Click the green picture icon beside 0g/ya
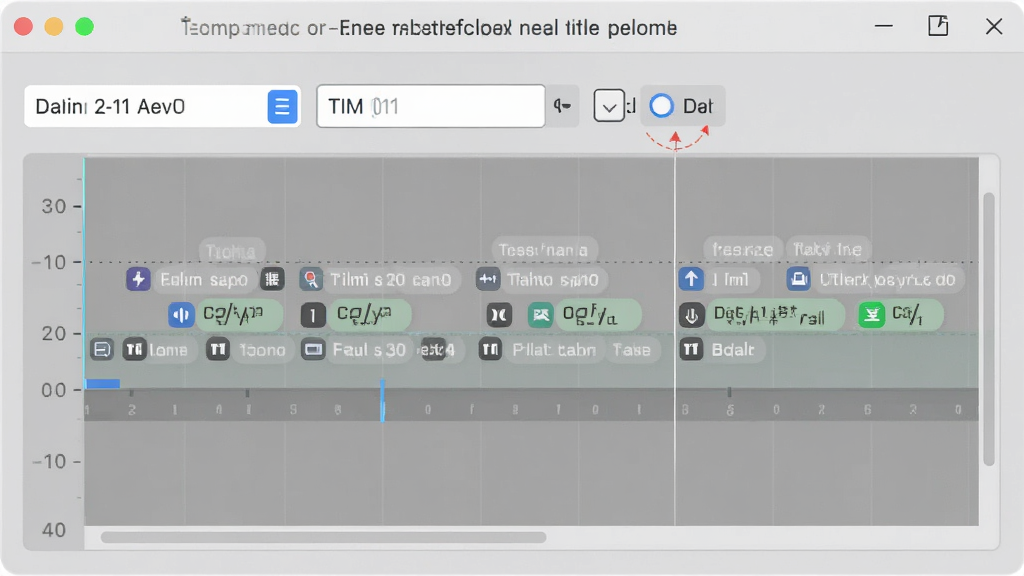 pyautogui.click(x=540, y=315)
